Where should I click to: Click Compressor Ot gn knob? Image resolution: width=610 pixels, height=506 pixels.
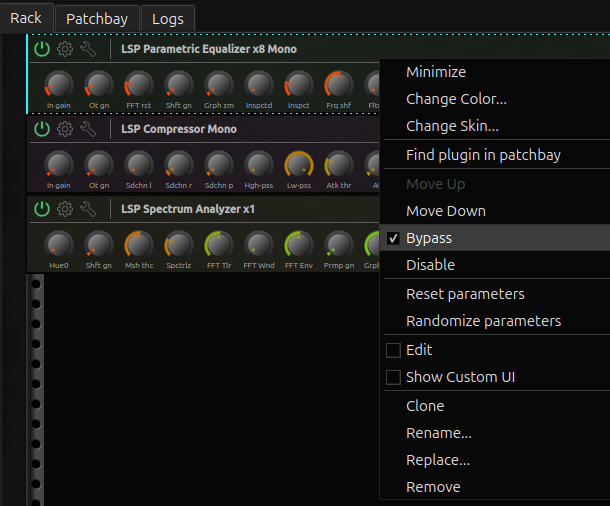(99, 165)
